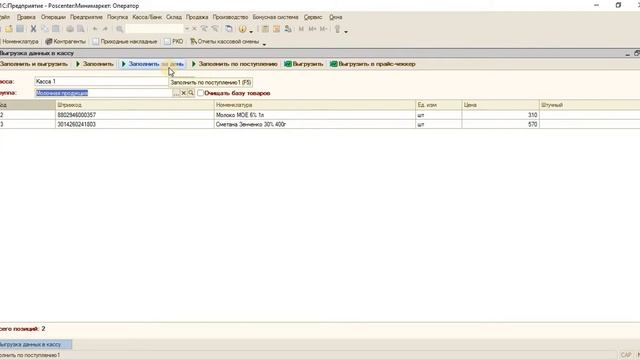Click the M- memory subtract button
Image resolution: width=640 pixels, height=360 pixels.
tap(323, 29)
